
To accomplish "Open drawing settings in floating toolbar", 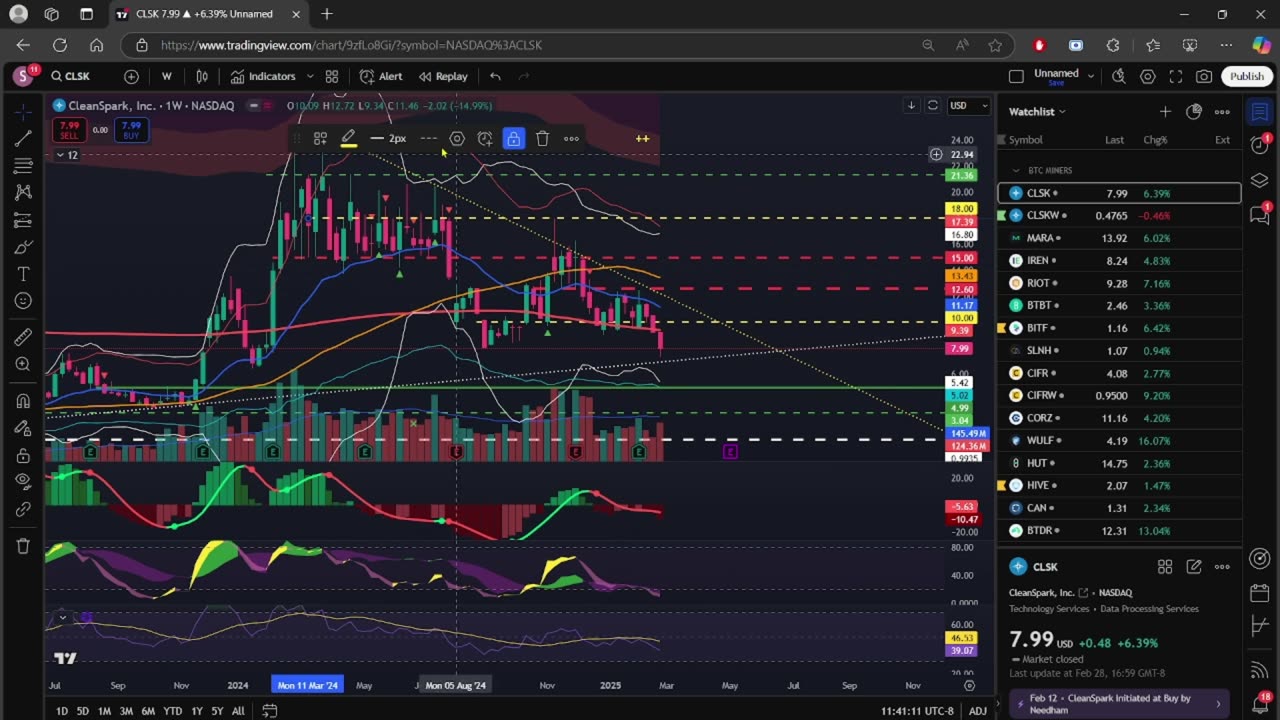I will coord(457,139).
